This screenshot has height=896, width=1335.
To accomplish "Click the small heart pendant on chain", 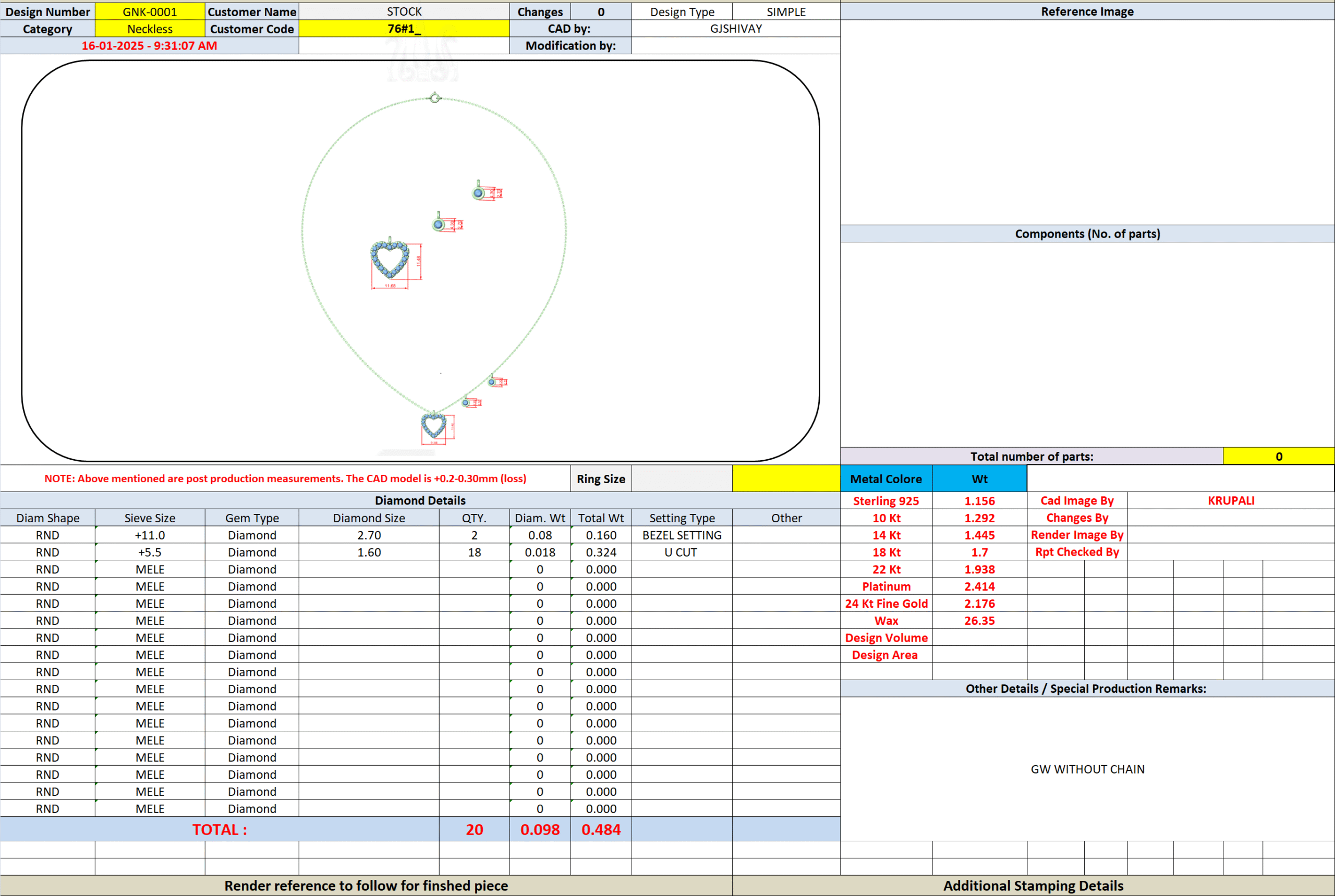I will [433, 425].
